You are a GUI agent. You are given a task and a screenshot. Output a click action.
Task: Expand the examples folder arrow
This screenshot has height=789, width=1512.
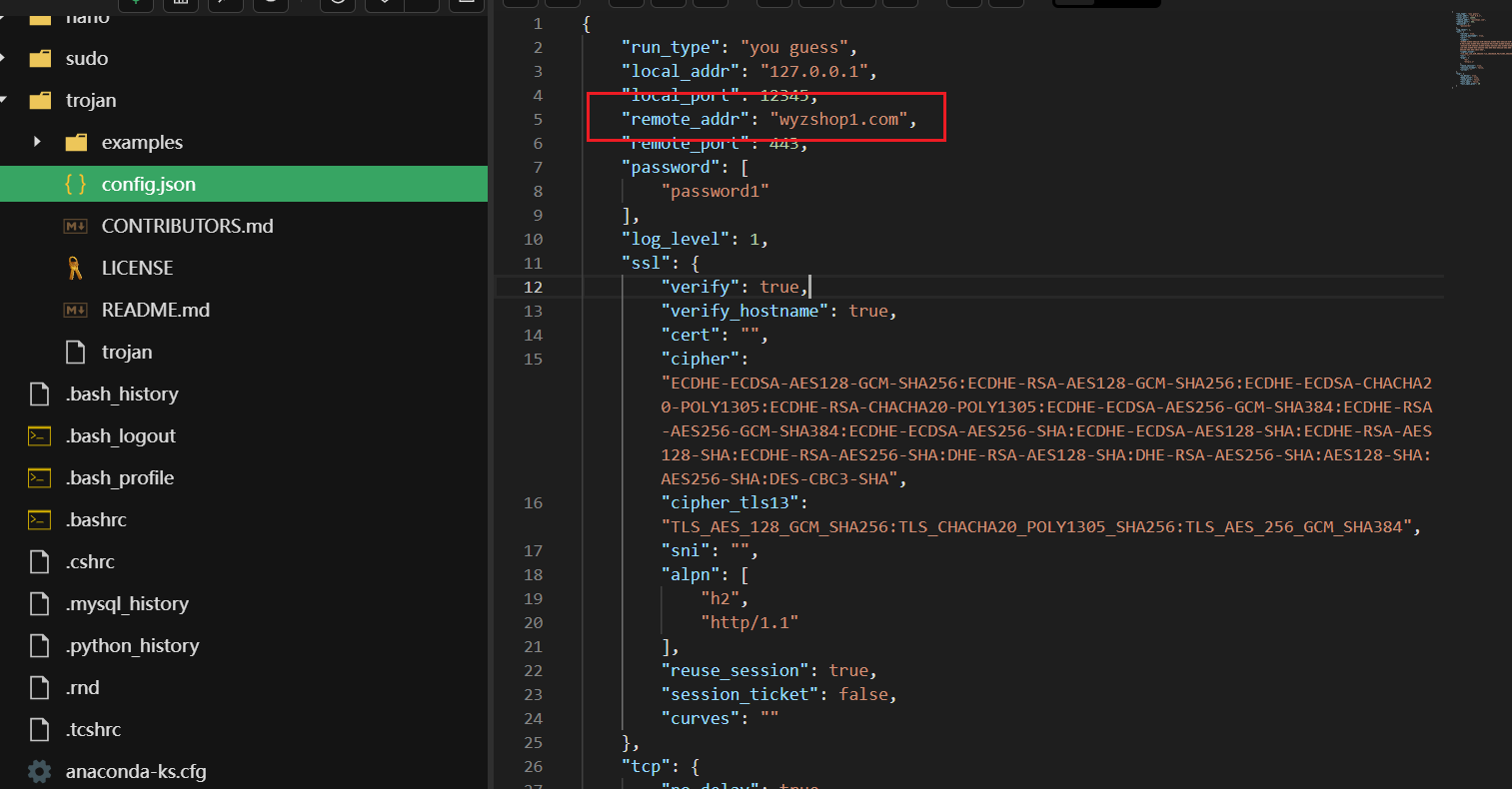pos(37,142)
